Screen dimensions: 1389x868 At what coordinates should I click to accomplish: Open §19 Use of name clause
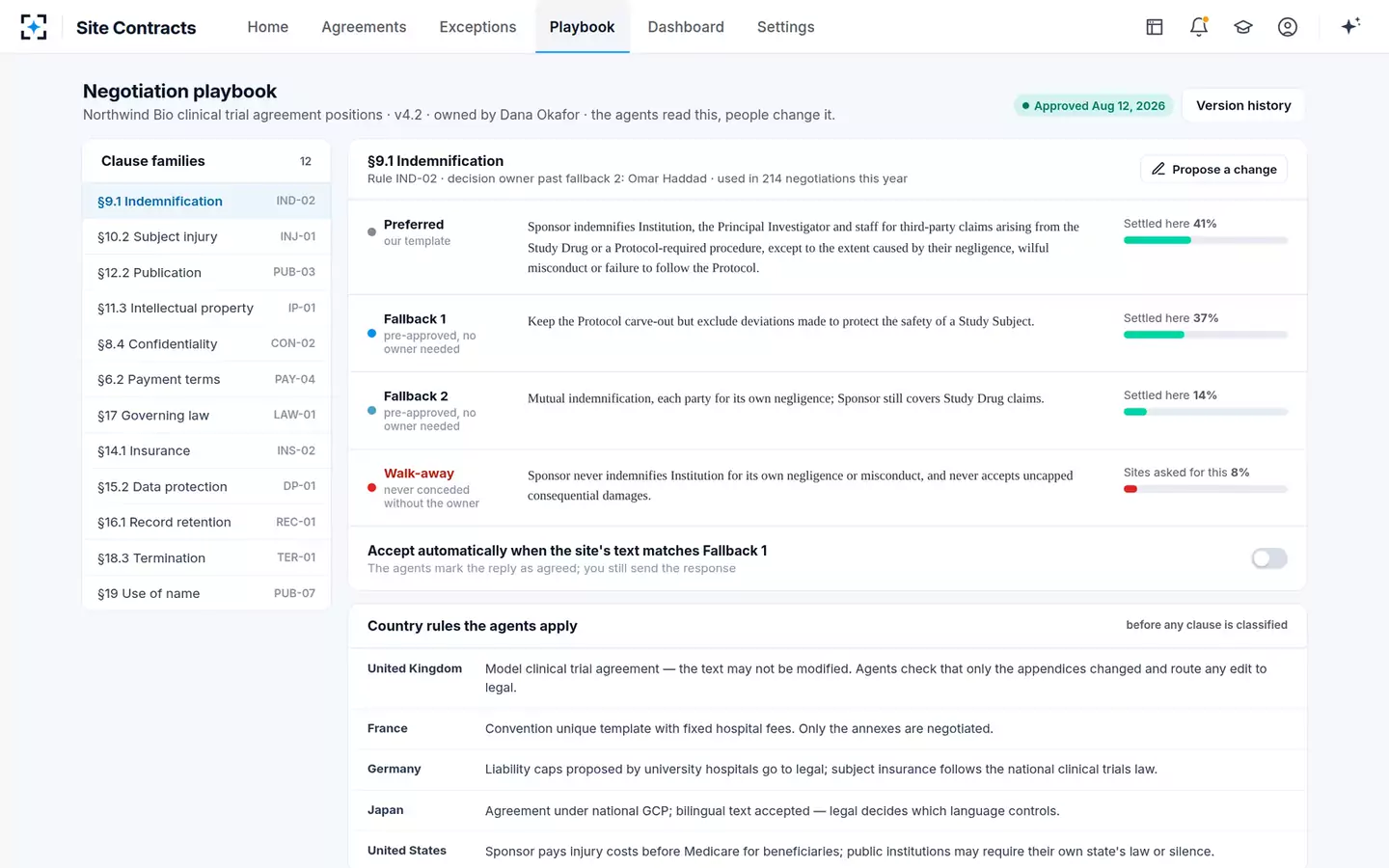coord(206,593)
